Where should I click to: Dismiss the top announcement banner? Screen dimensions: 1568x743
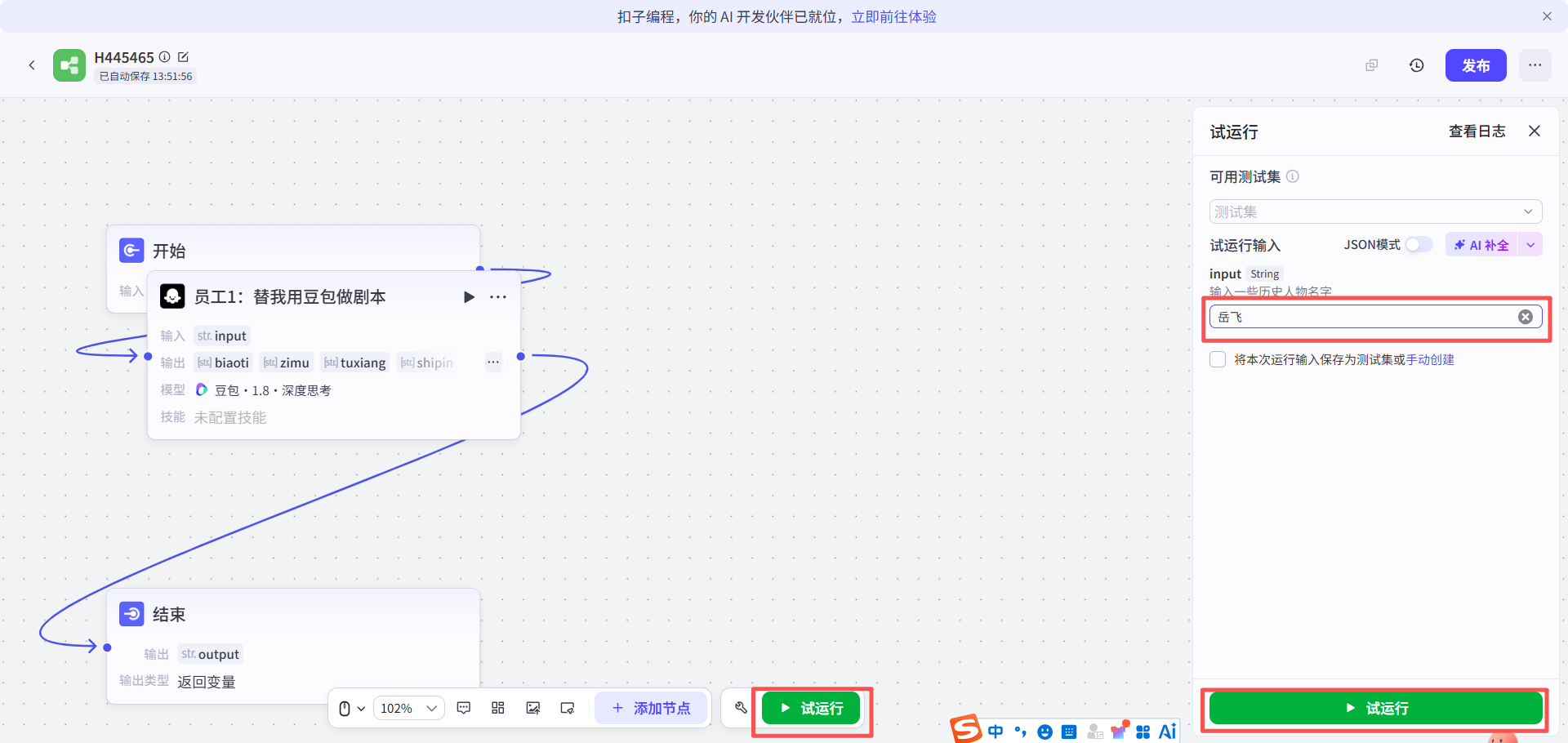[x=1547, y=16]
